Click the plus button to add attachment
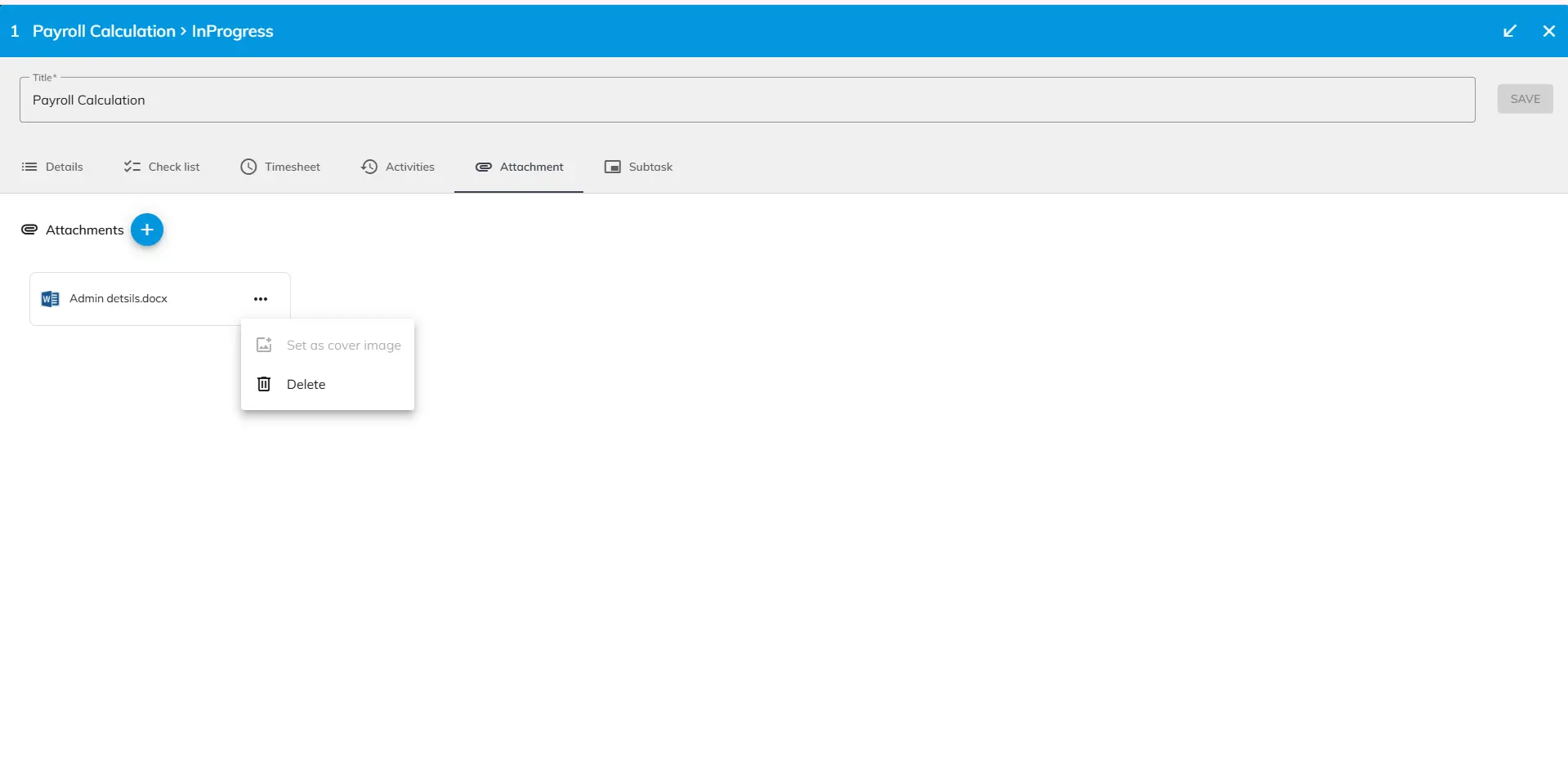 click(147, 230)
